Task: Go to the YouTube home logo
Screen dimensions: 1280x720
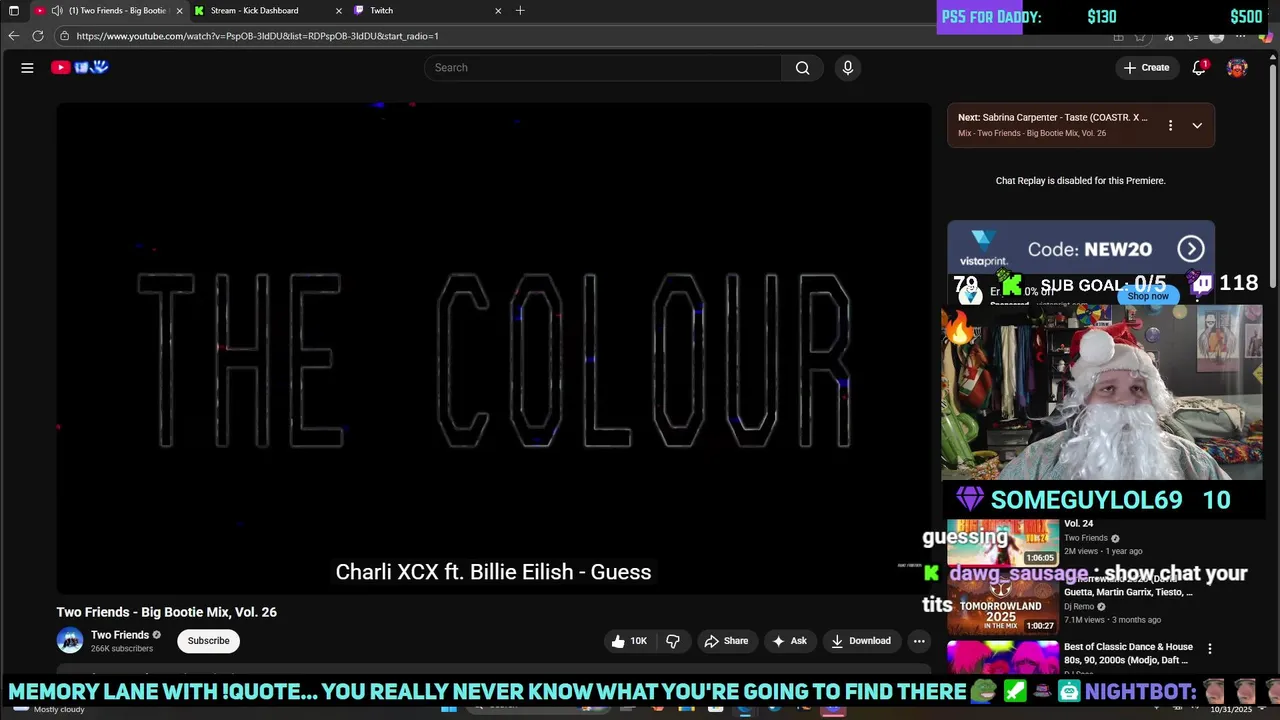Action: (x=80, y=67)
